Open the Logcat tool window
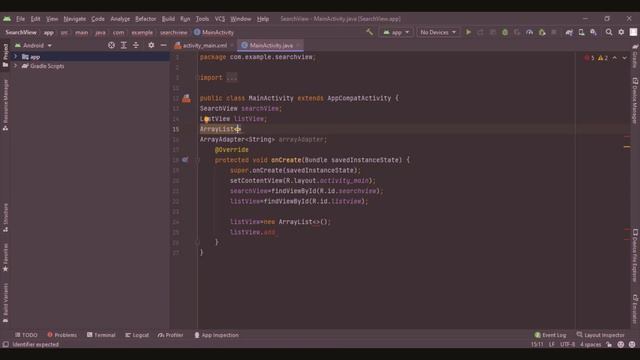 137,335
